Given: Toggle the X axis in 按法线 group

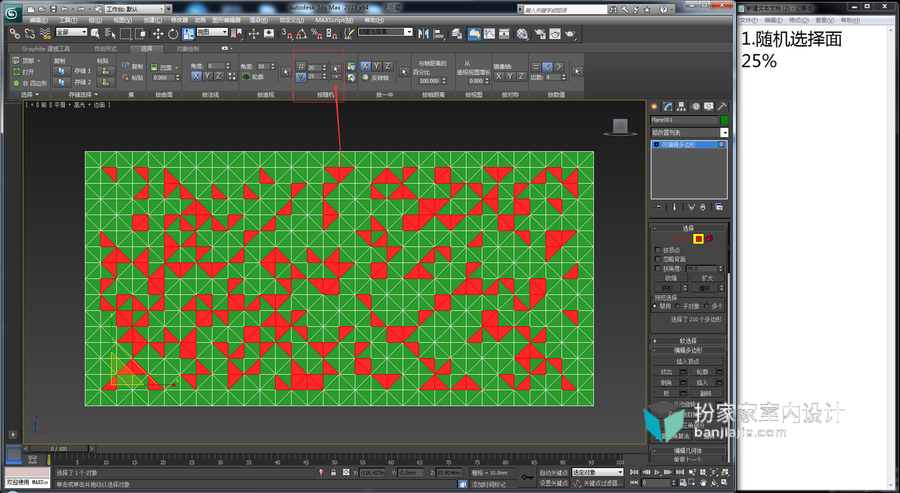Looking at the screenshot, I should pos(196,76).
